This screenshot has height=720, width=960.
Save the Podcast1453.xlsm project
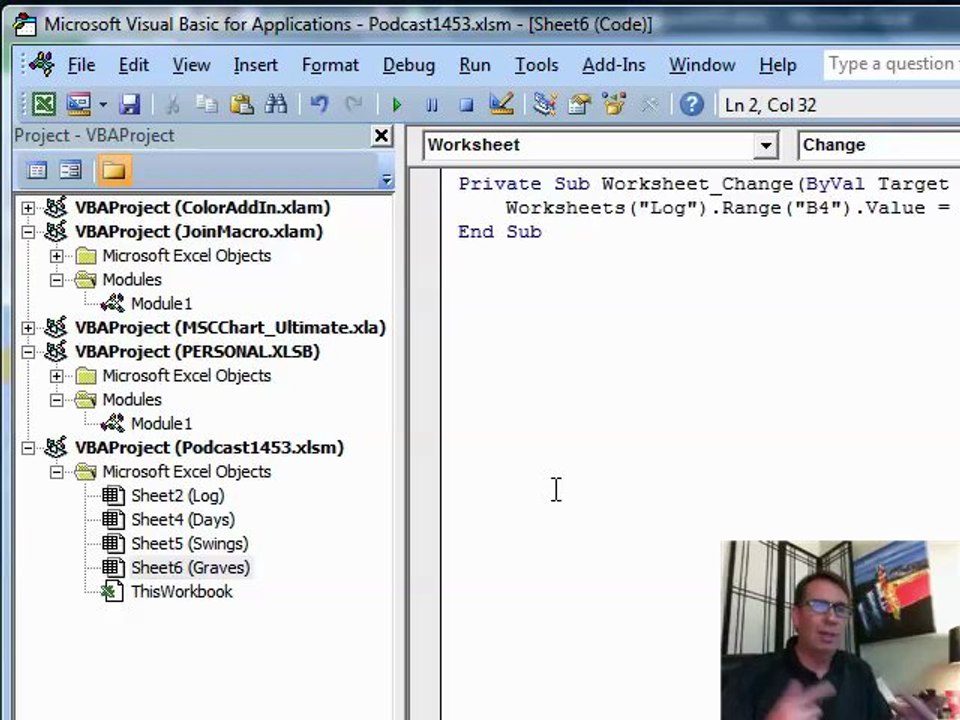click(x=130, y=104)
